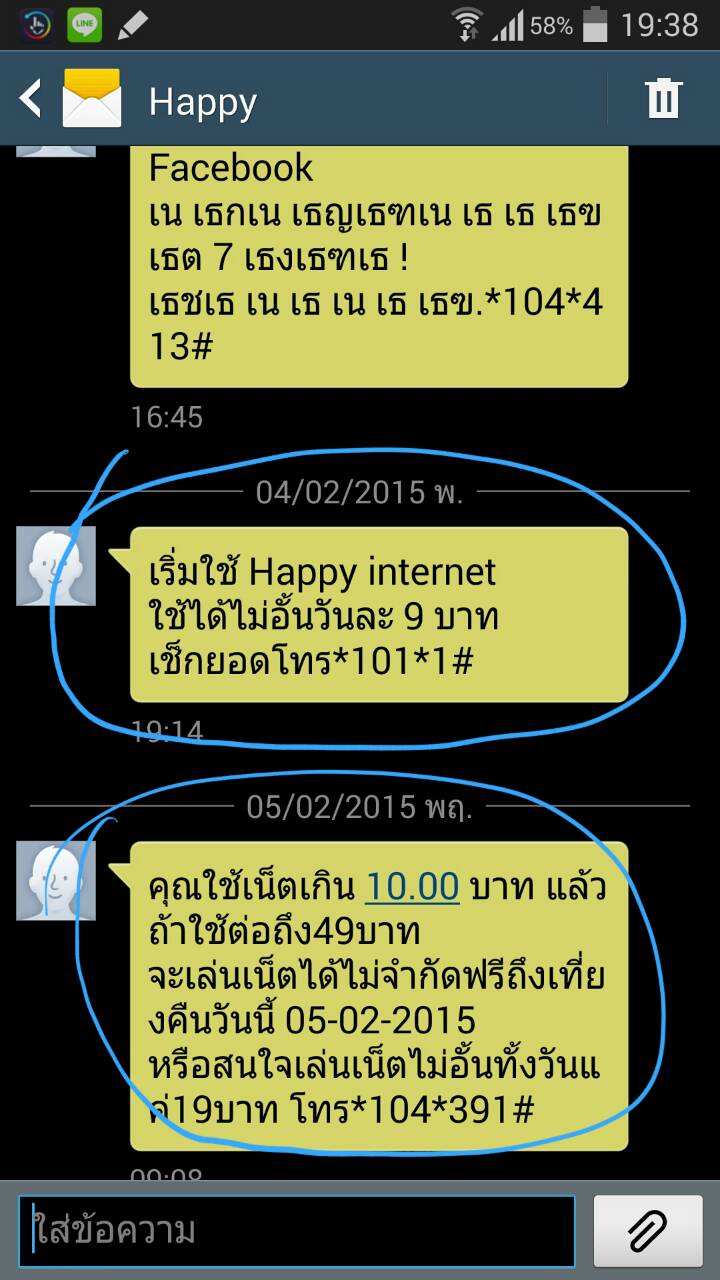720x1280 pixels.
Task: Open contact avatar beside 05/02/2015 message
Action: point(56,881)
